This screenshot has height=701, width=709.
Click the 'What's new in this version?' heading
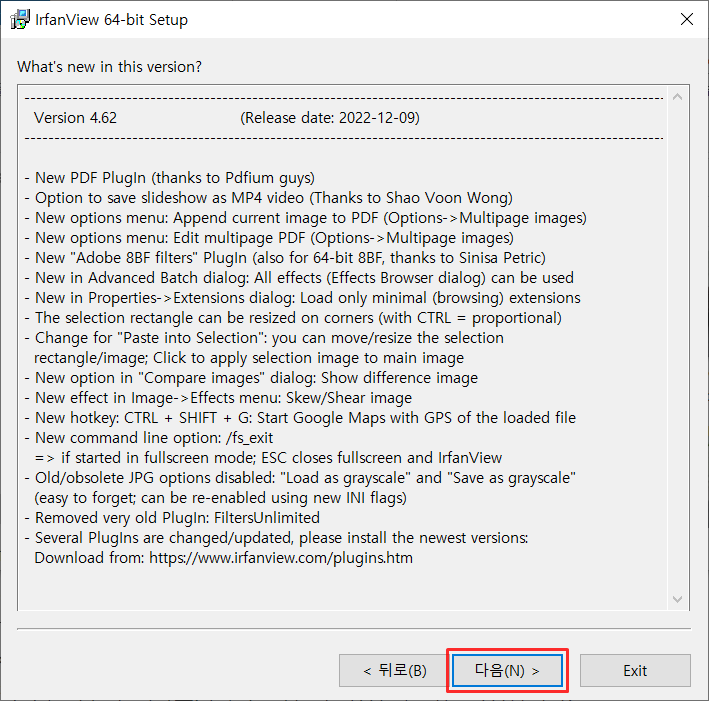109,67
